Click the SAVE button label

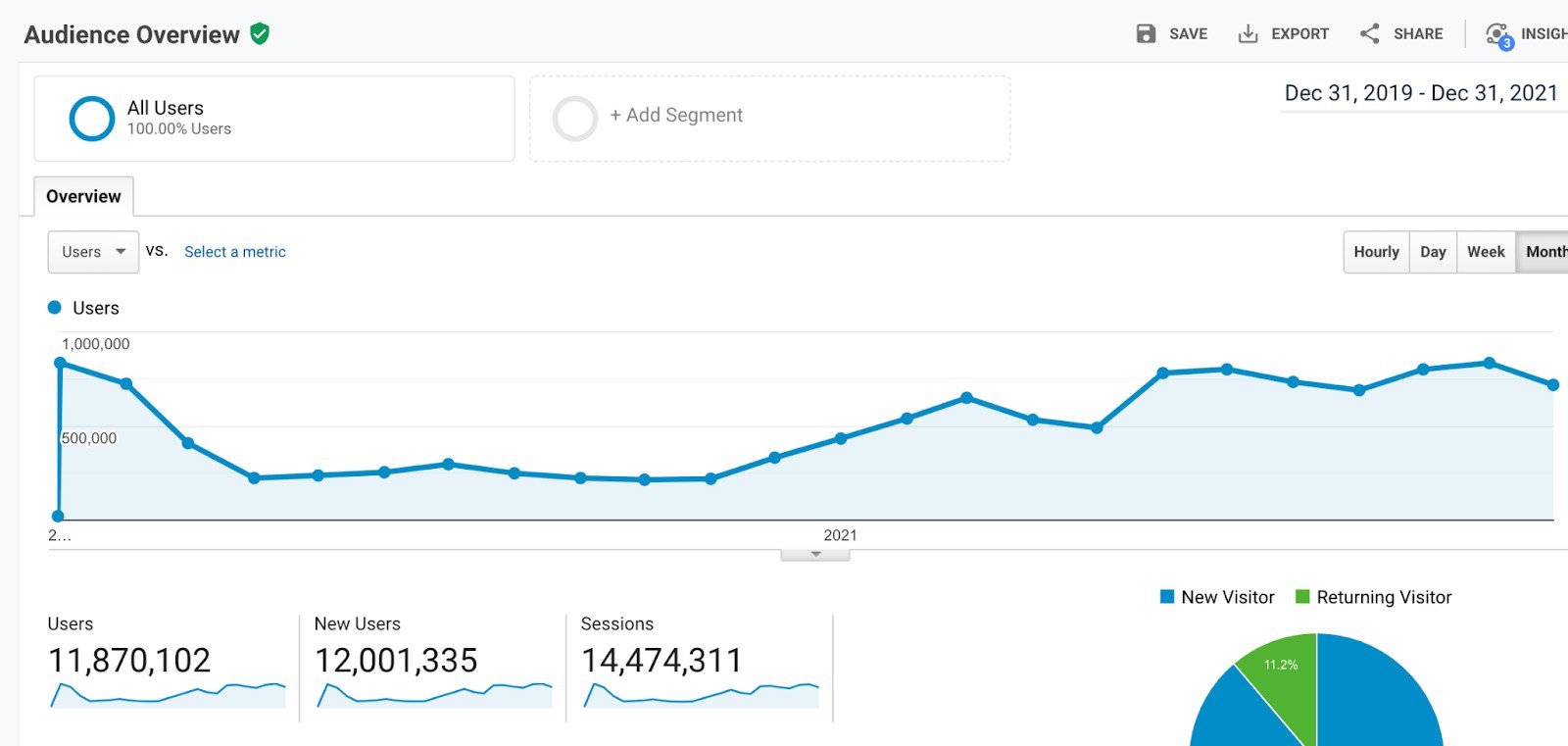point(1188,34)
